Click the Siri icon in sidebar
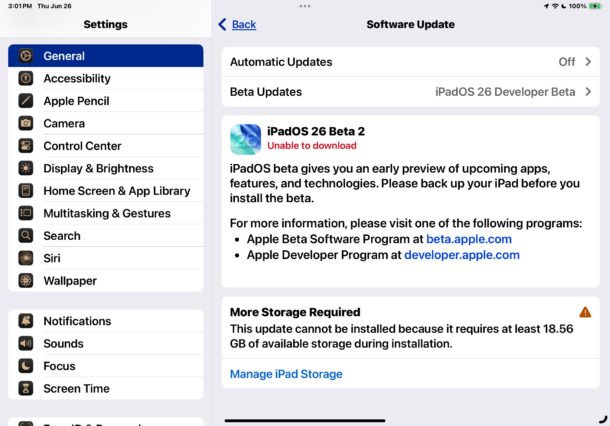The width and height of the screenshot is (610, 426). click(x=26, y=258)
